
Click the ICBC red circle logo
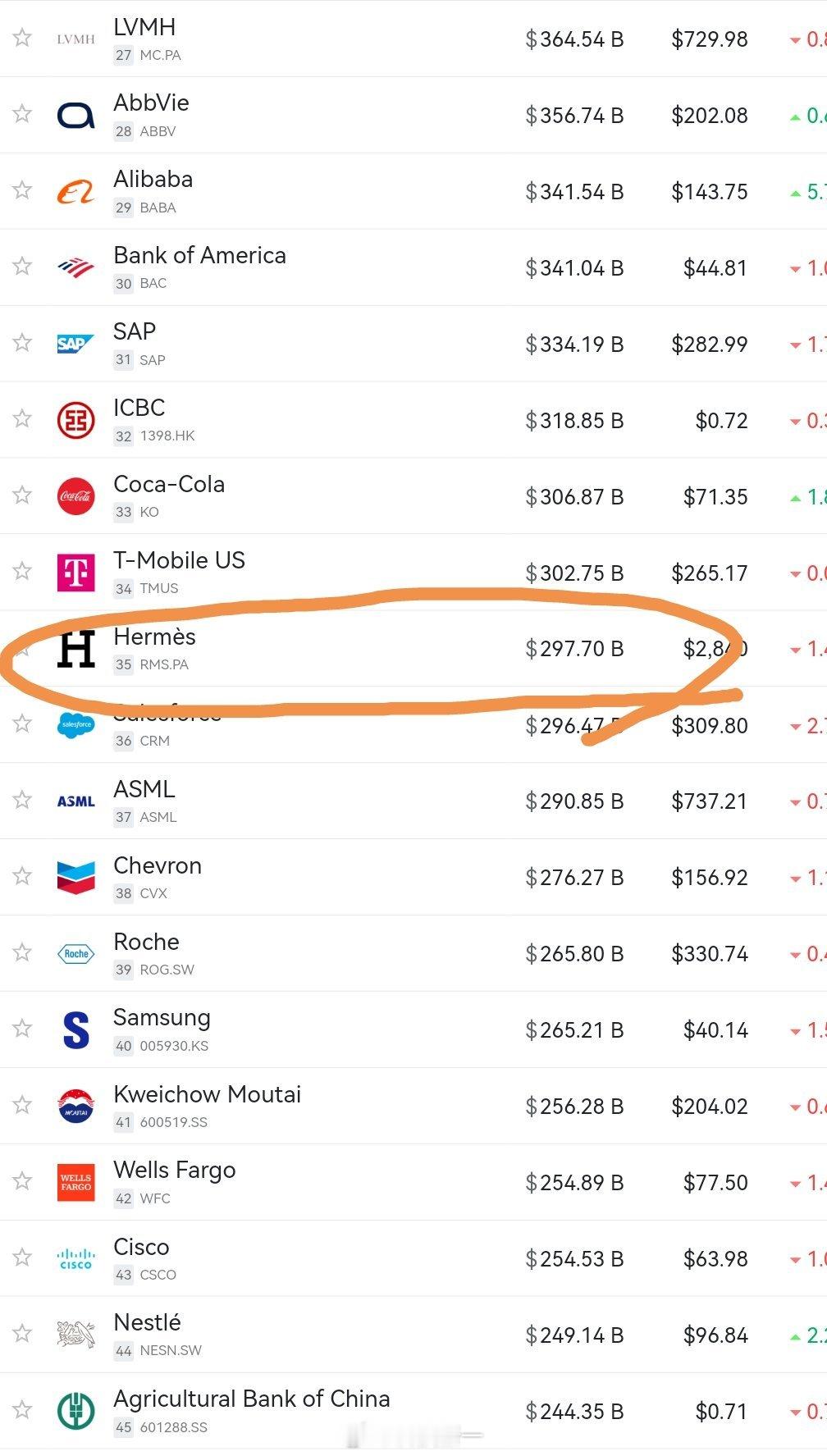75,420
